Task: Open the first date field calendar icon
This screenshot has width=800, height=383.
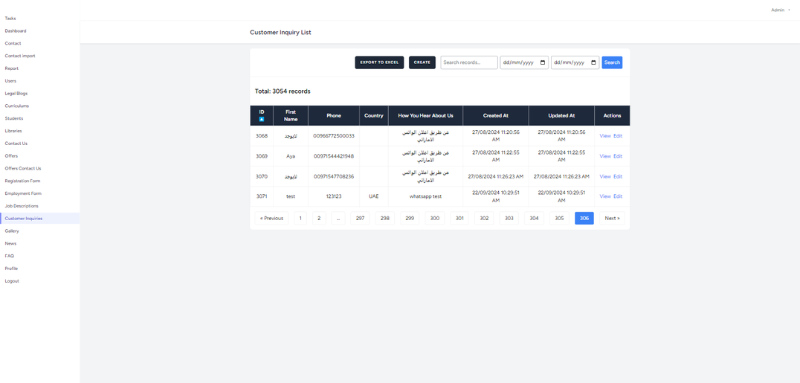Action: (542, 63)
